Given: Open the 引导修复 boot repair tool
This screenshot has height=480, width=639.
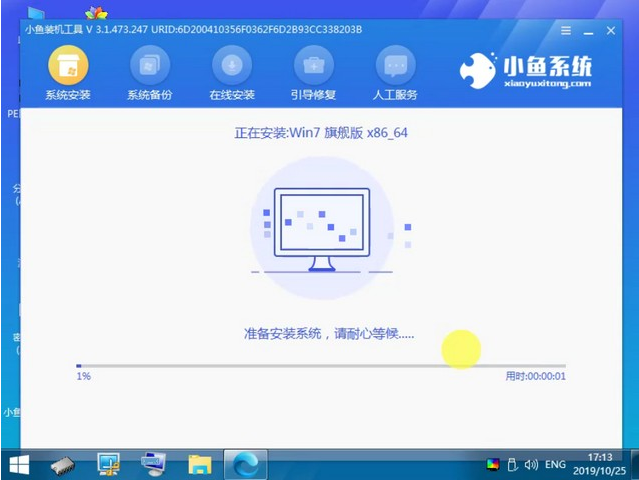Looking at the screenshot, I should coord(313,74).
